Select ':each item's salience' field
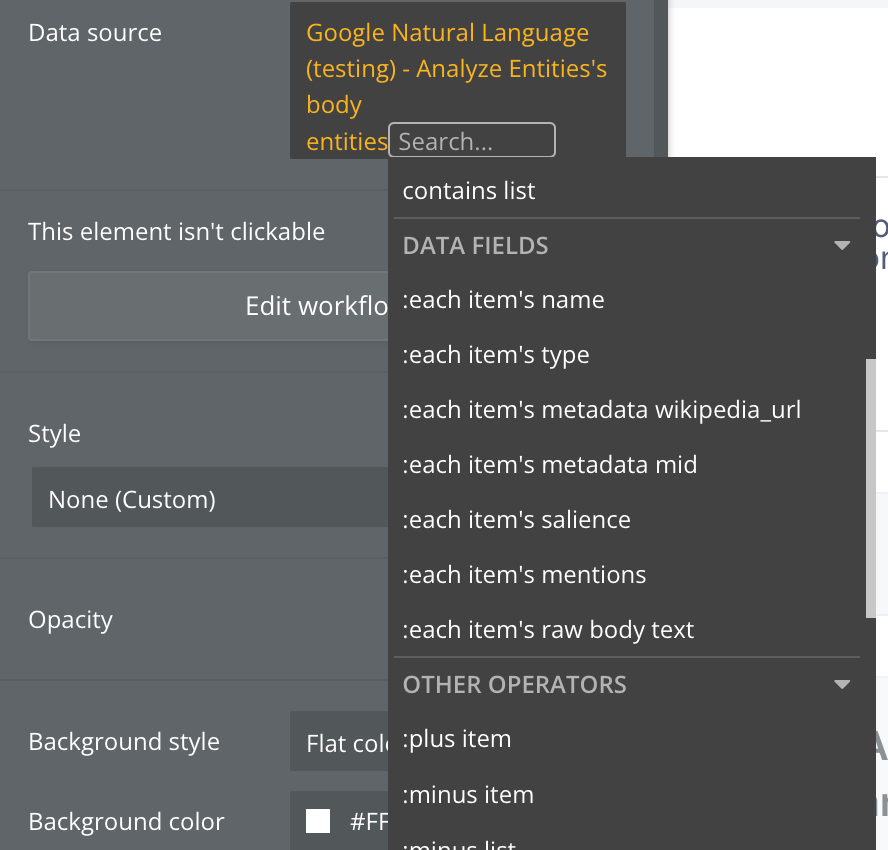 tap(516, 520)
